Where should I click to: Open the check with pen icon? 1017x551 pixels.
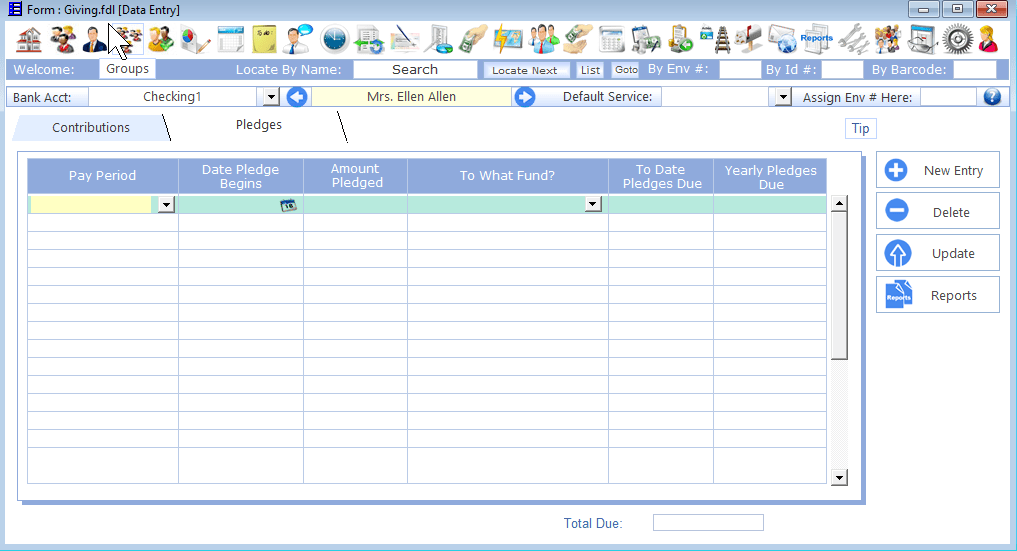click(x=404, y=40)
